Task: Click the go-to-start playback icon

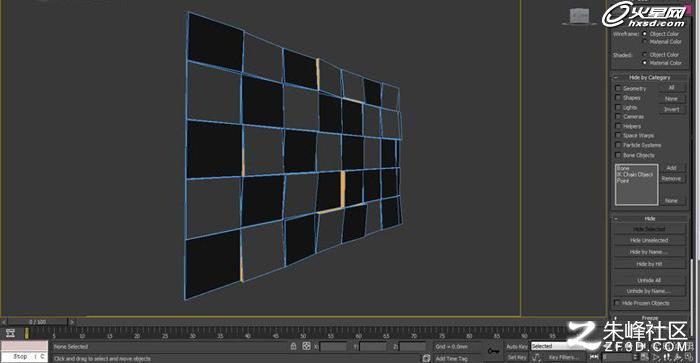Action: pos(594,357)
